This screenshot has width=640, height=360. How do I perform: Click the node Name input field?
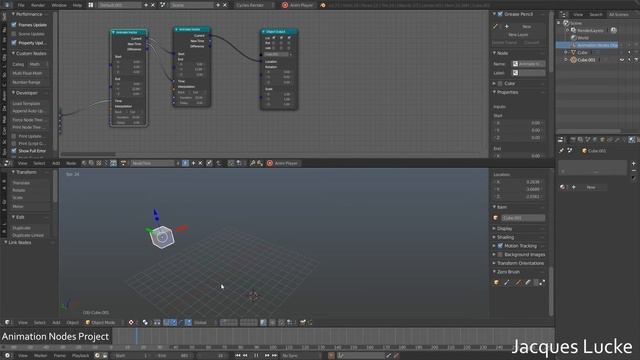click(x=529, y=64)
